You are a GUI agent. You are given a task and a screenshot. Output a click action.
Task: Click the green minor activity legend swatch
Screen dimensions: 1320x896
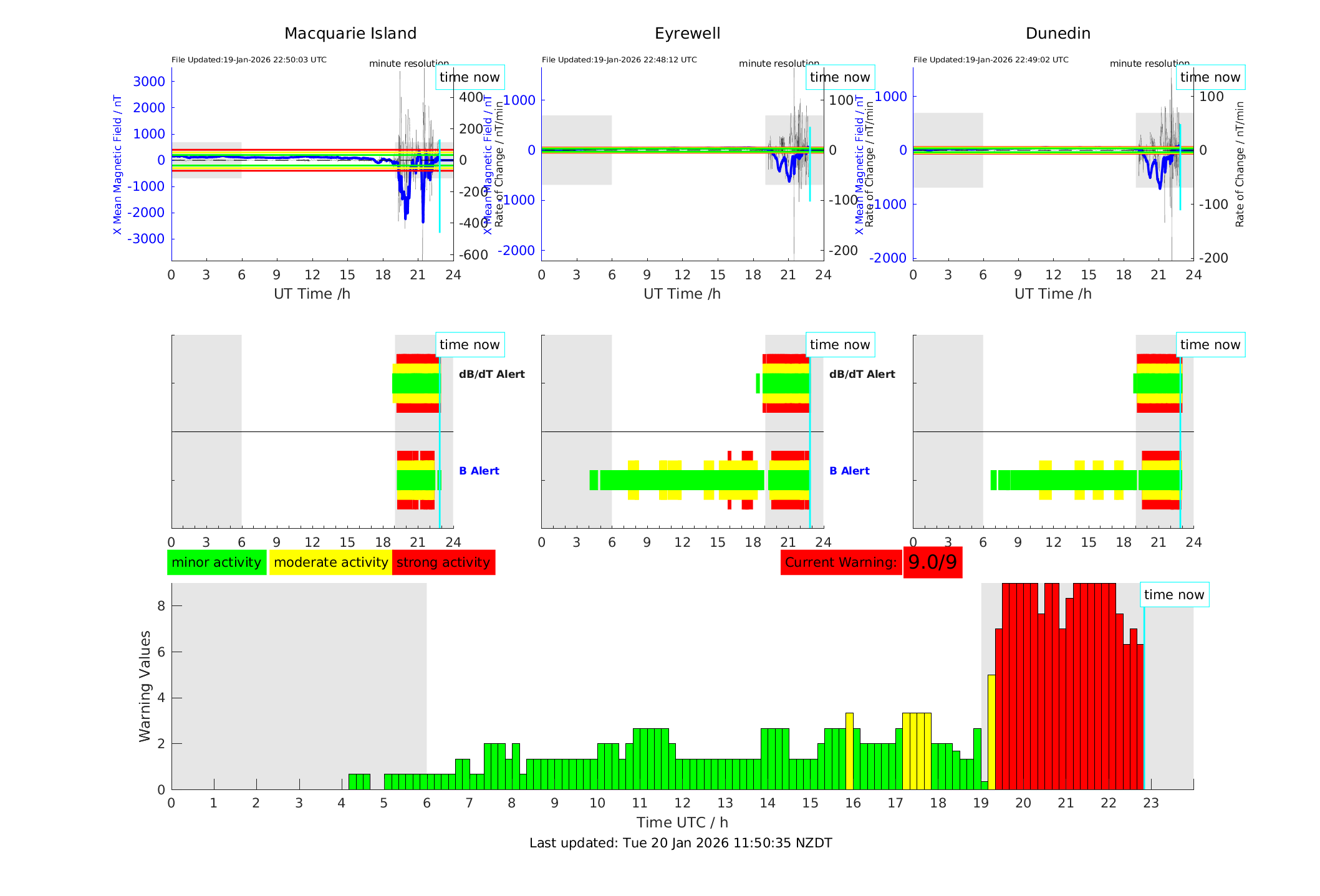pos(216,562)
